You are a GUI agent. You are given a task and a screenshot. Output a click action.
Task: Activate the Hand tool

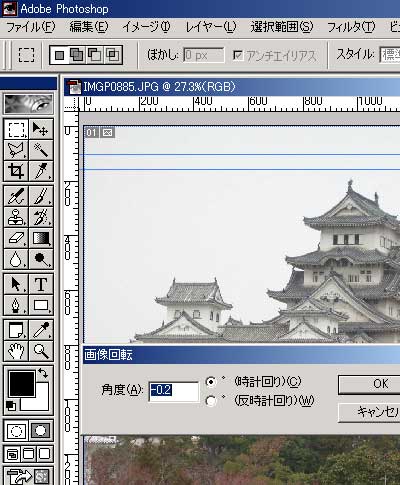point(16,351)
